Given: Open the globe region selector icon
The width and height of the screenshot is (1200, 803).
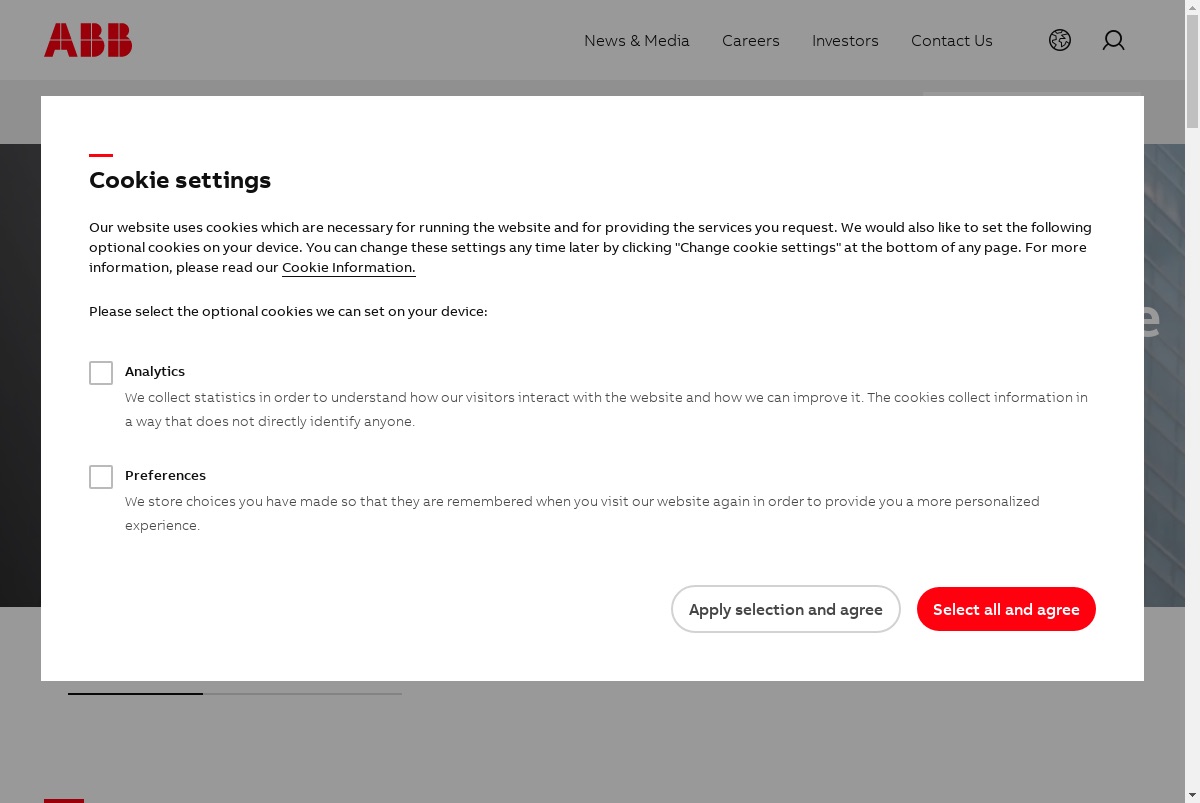Looking at the screenshot, I should [x=1060, y=40].
